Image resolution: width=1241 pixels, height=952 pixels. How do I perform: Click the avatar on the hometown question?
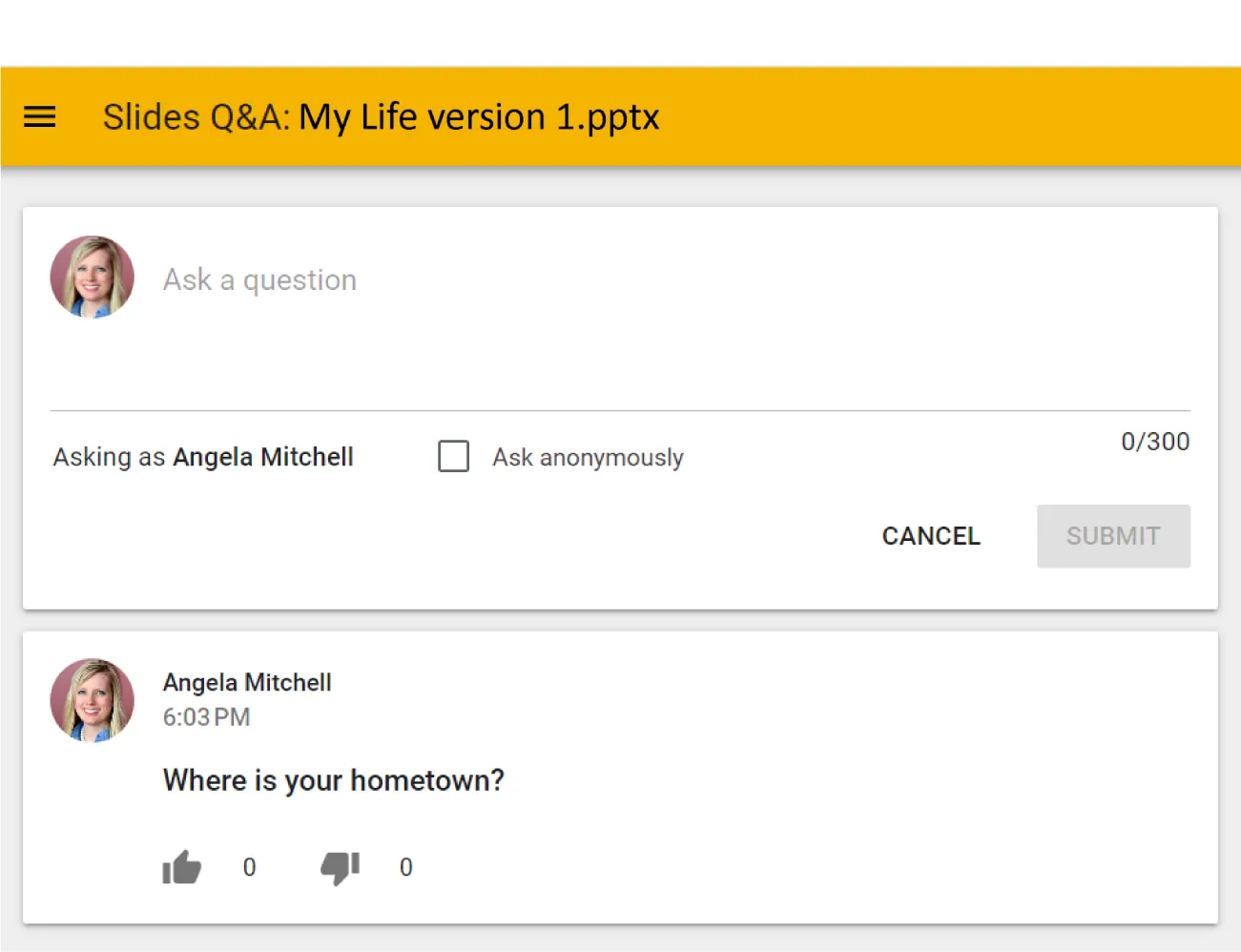[92, 699]
